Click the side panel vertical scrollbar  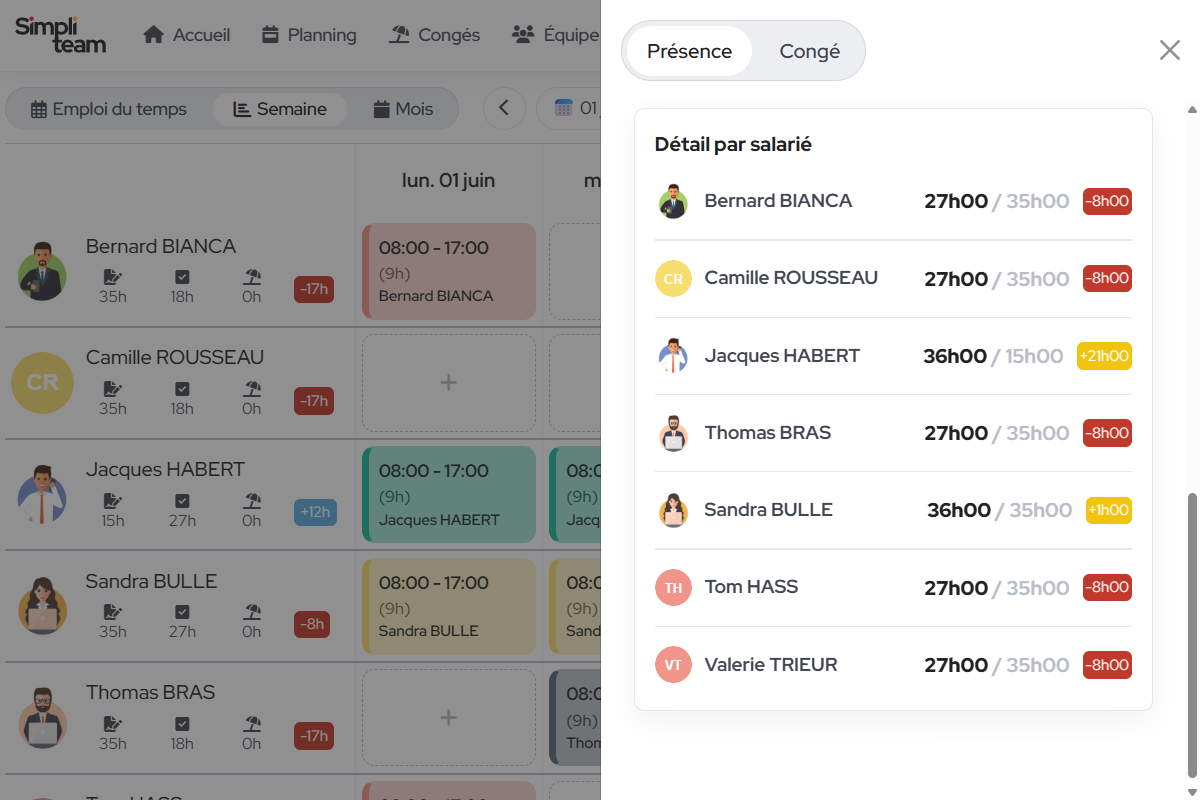[1191, 634]
